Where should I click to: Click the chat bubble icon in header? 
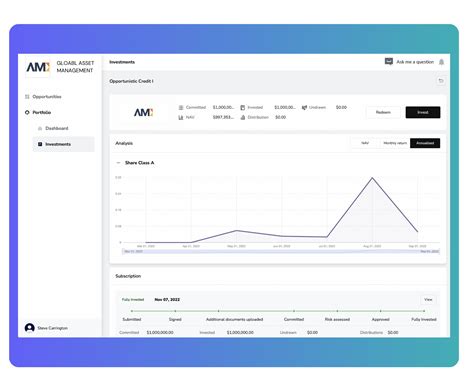pyautogui.click(x=389, y=62)
